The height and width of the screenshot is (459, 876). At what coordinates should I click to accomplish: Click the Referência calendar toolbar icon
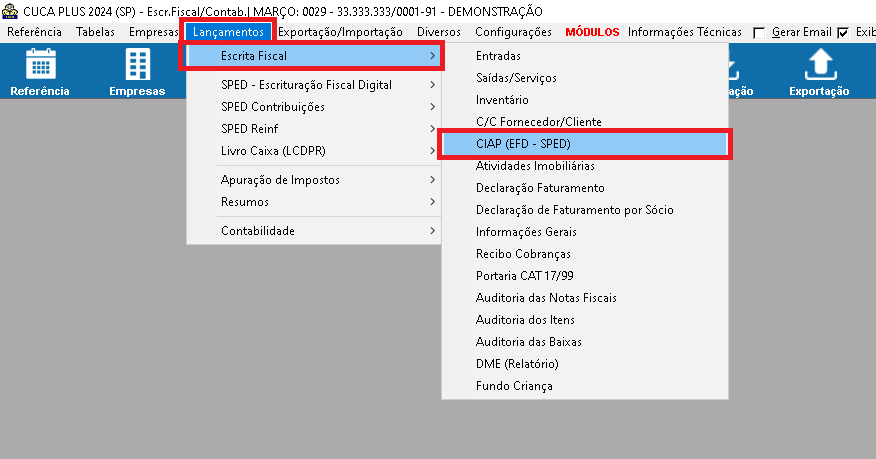(40, 64)
